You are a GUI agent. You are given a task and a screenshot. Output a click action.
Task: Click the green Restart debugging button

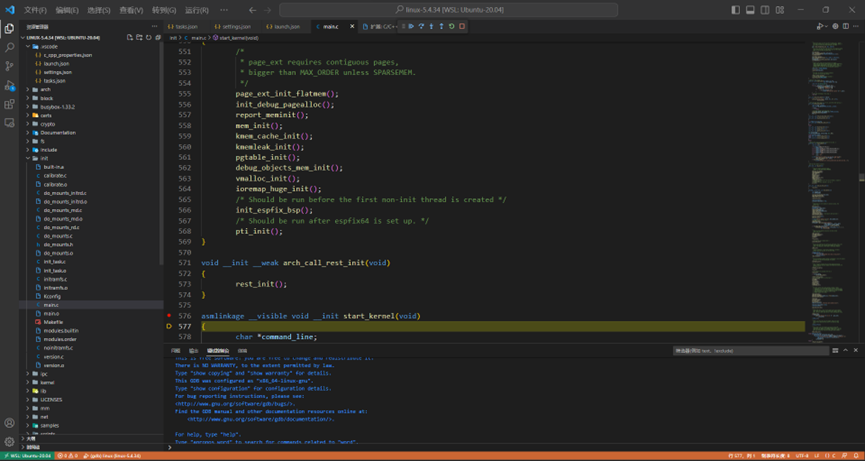452,27
